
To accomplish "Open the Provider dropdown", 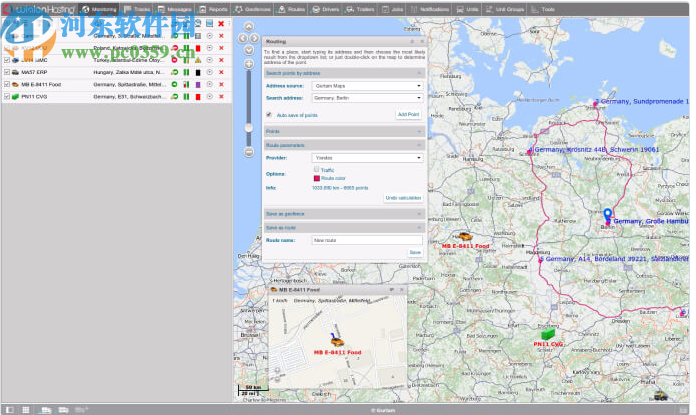I will click(368, 158).
